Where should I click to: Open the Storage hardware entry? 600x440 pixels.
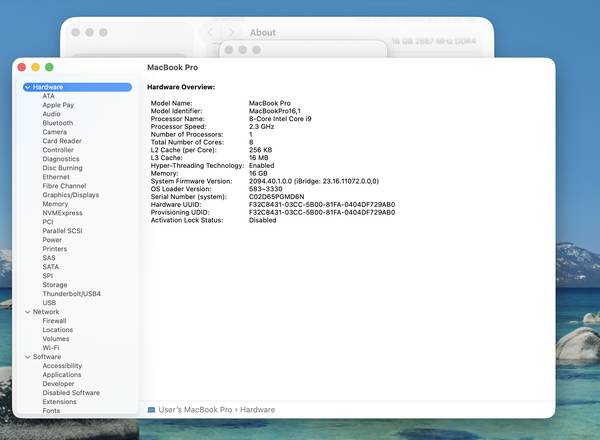pyautogui.click(x=55, y=285)
